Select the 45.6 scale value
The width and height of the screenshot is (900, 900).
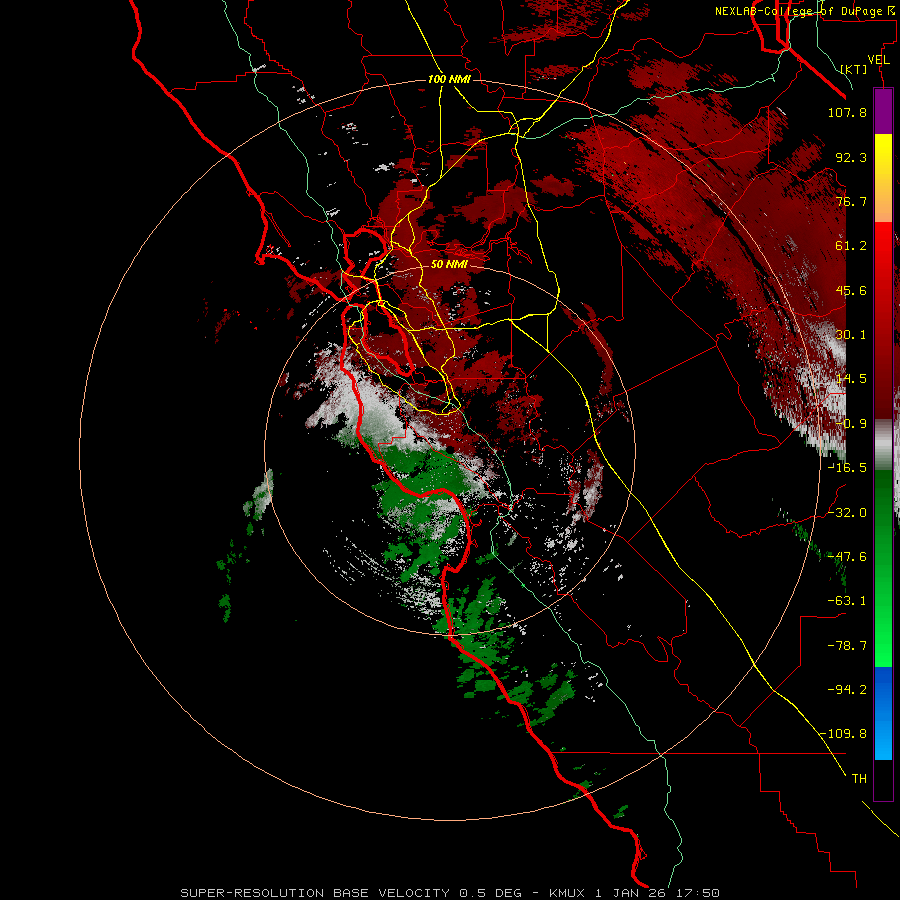(851, 290)
